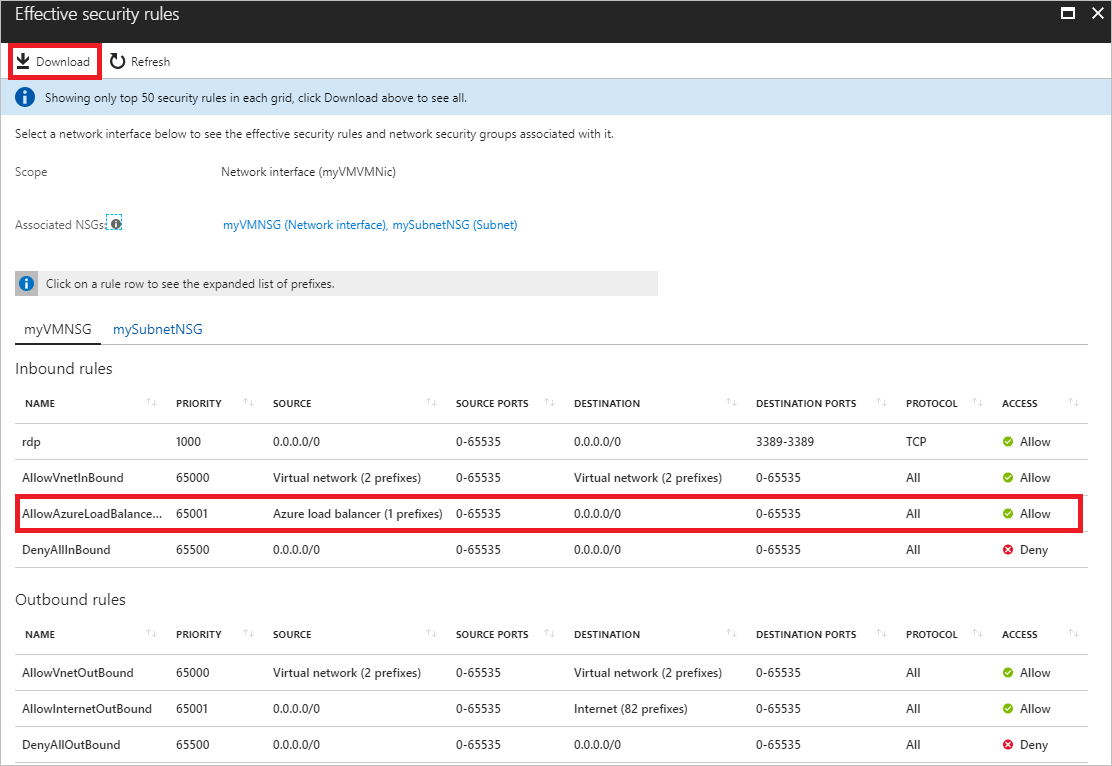
Task: Click the info icon beside Associated NSGs
Action: tap(114, 223)
